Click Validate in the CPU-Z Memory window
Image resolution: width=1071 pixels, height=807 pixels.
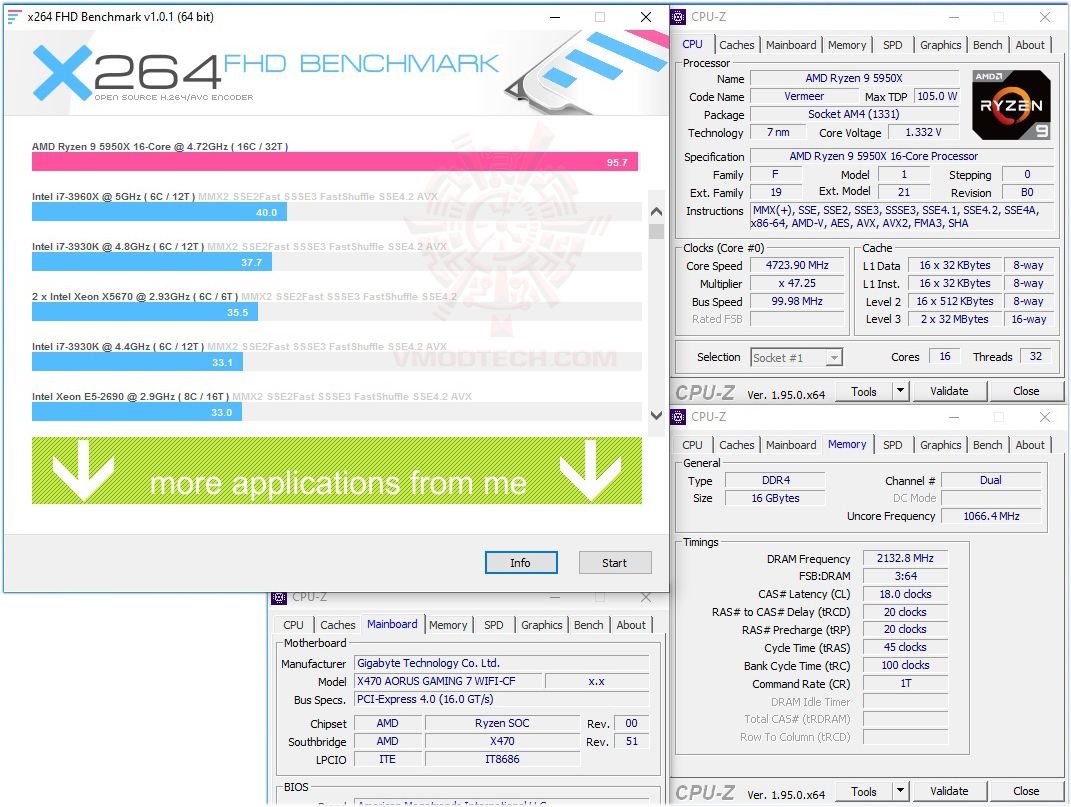[949, 791]
